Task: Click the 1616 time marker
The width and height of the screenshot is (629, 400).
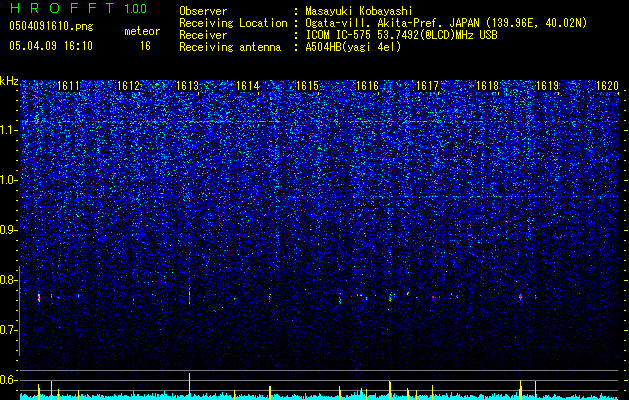Action: 367,86
